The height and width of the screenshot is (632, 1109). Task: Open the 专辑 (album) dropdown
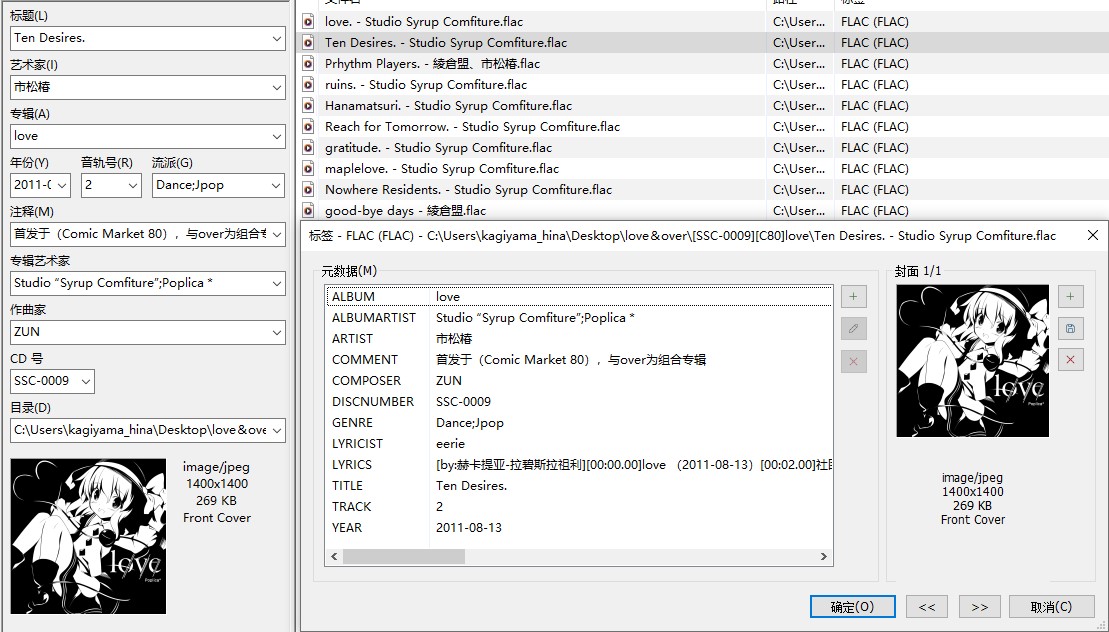[277, 136]
